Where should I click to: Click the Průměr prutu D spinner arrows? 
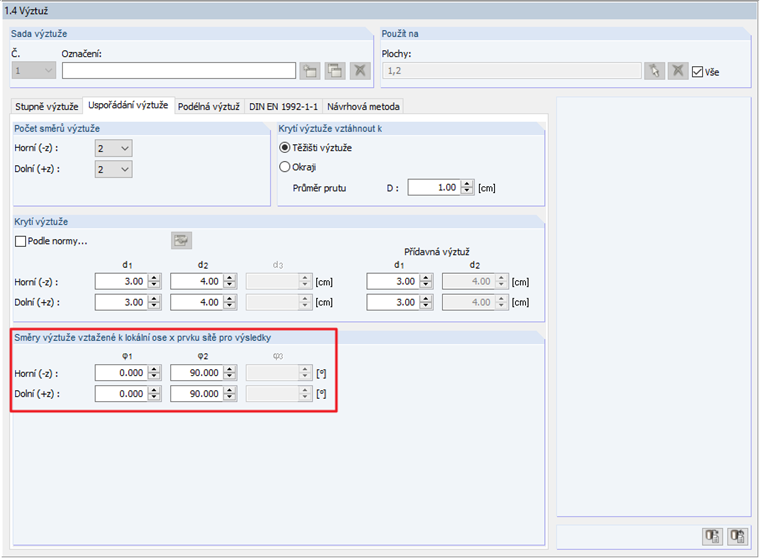[467, 188]
